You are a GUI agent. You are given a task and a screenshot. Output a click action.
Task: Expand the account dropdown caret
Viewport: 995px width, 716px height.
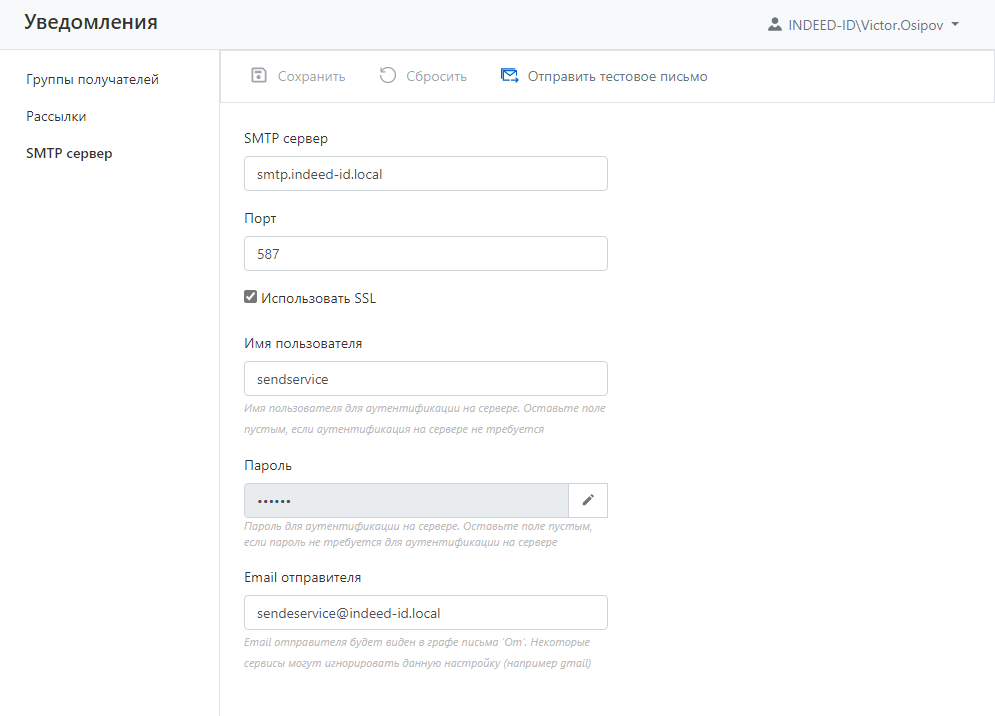955,24
